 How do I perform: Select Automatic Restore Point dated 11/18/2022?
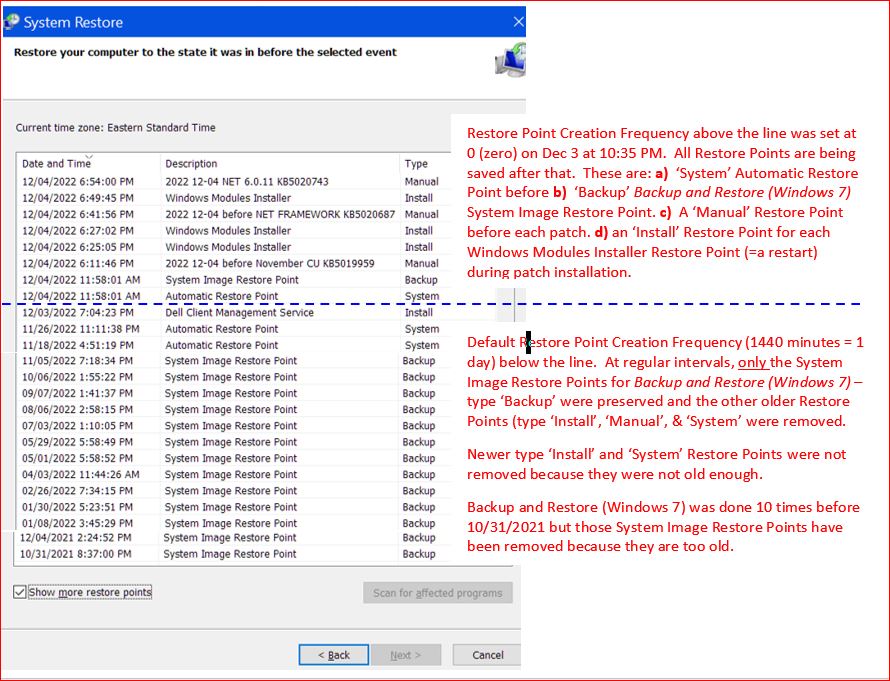click(x=221, y=345)
